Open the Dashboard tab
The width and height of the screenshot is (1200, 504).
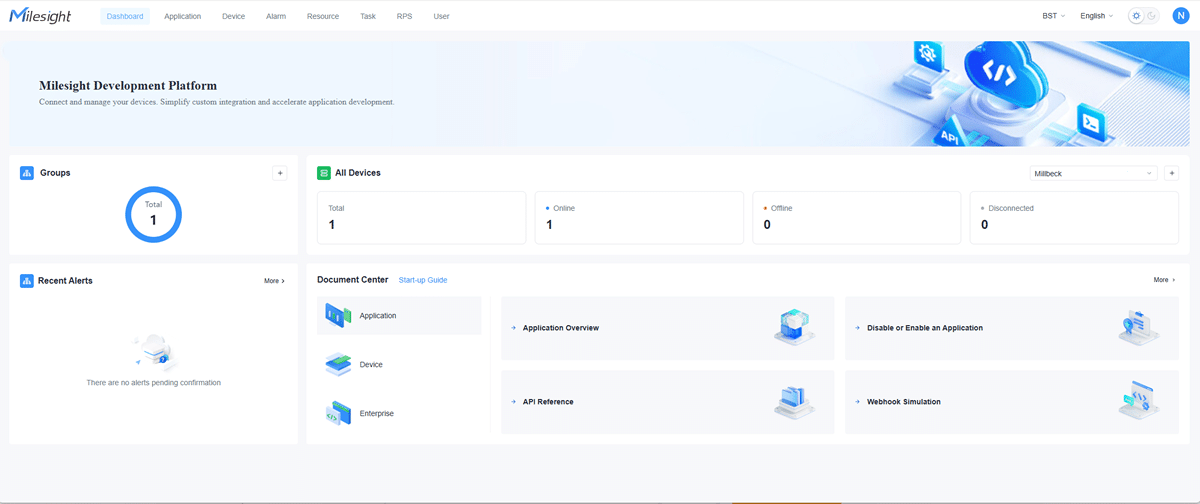(125, 16)
